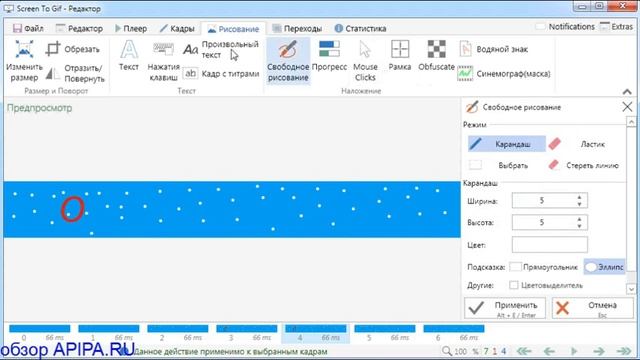Open the Notifications panel

coord(565,27)
